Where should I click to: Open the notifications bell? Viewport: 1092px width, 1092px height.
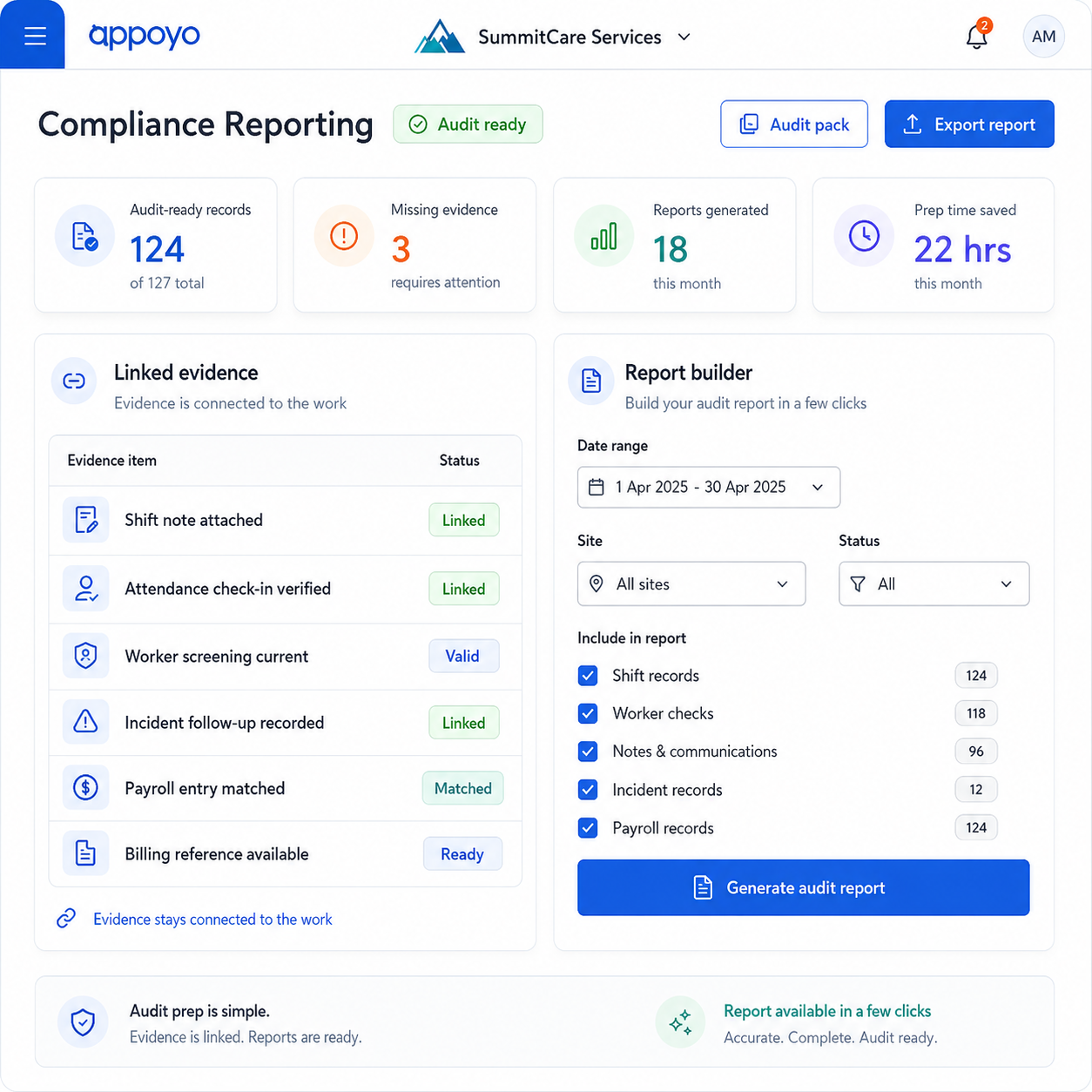tap(977, 37)
